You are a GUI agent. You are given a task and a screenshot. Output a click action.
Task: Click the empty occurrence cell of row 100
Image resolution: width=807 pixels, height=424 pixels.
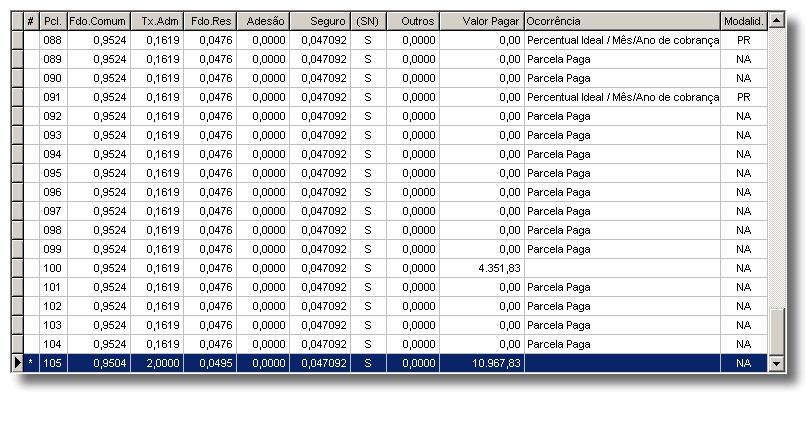pyautogui.click(x=622, y=269)
